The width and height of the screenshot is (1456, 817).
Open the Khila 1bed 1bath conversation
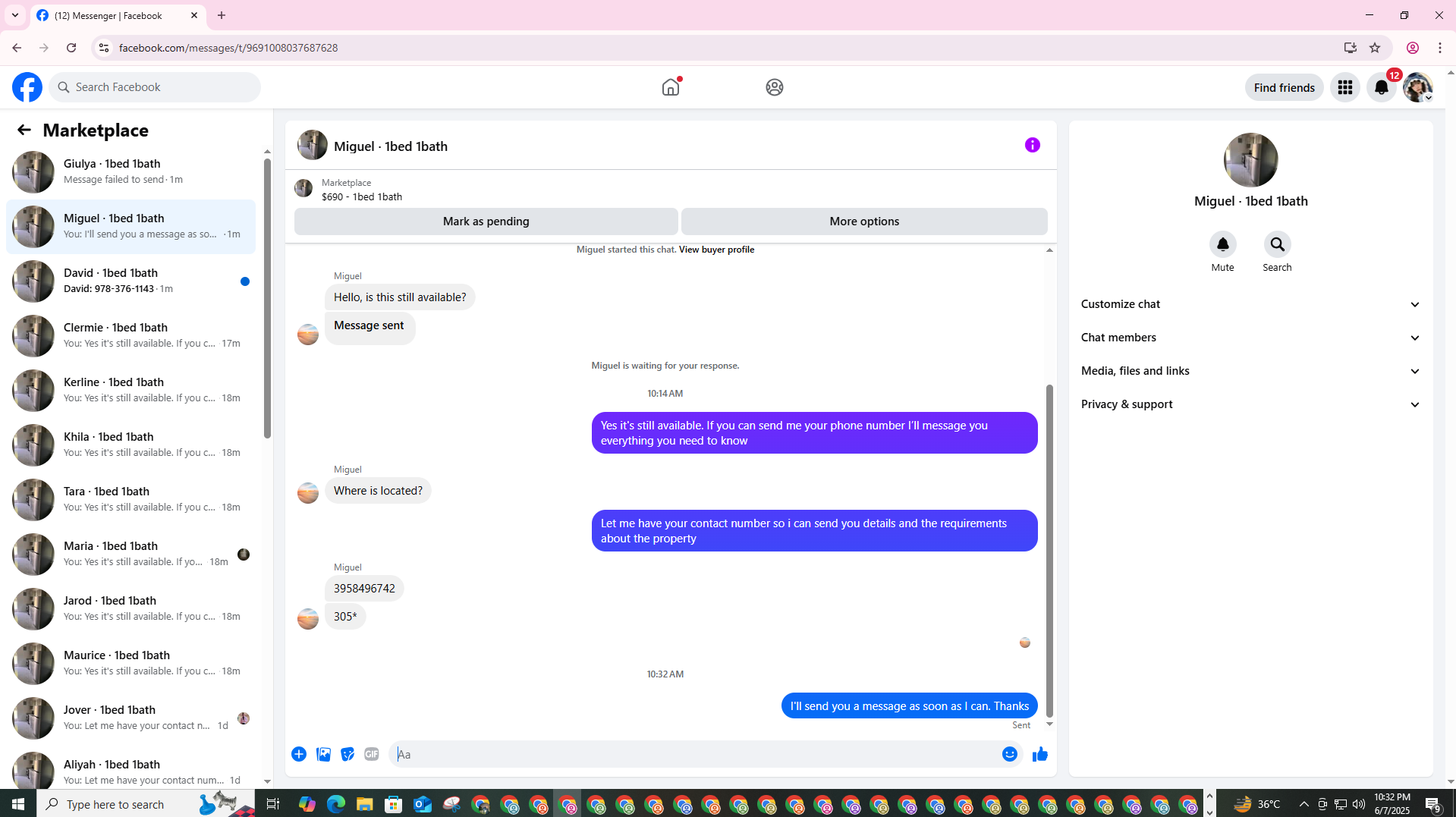[x=131, y=445]
